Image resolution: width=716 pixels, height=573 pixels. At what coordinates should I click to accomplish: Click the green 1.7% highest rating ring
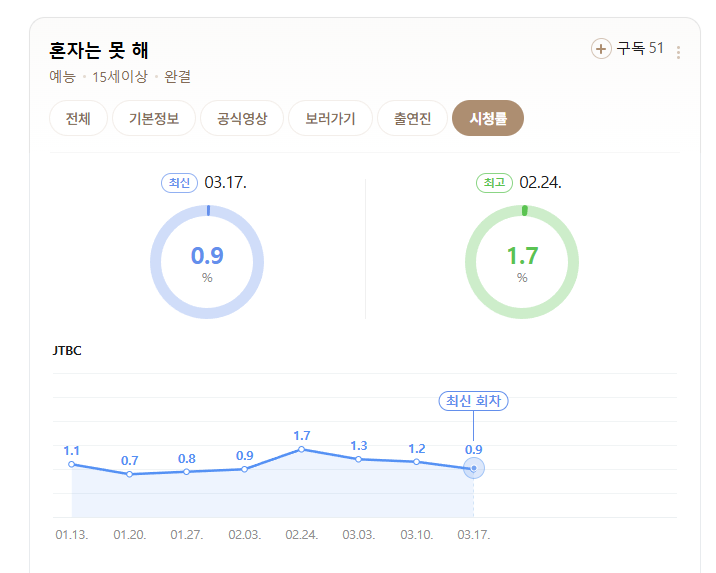pos(522,262)
